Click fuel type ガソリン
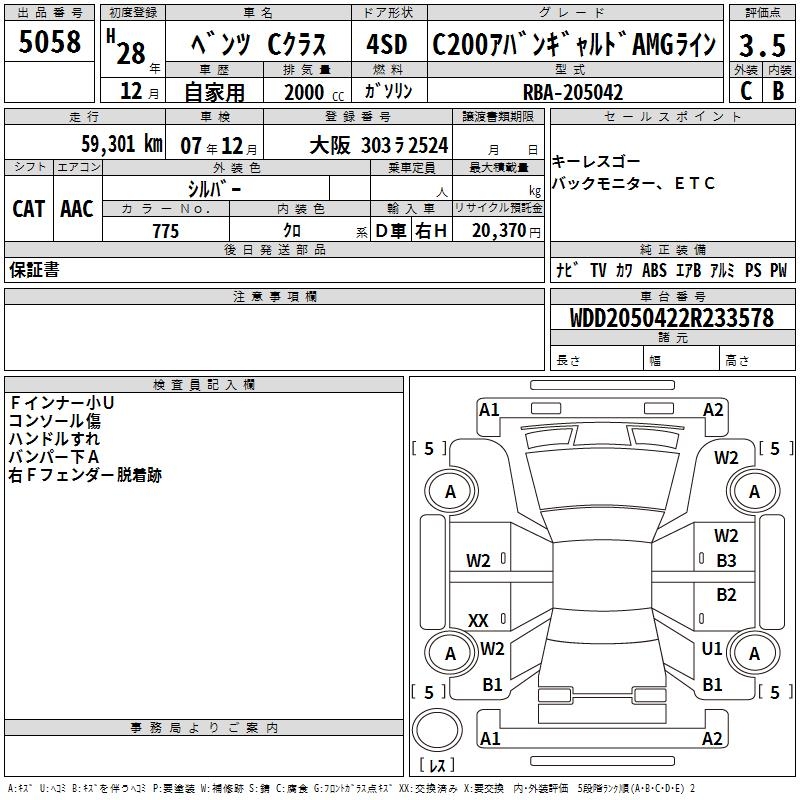Image resolution: width=800 pixels, height=800 pixels. click(x=388, y=91)
